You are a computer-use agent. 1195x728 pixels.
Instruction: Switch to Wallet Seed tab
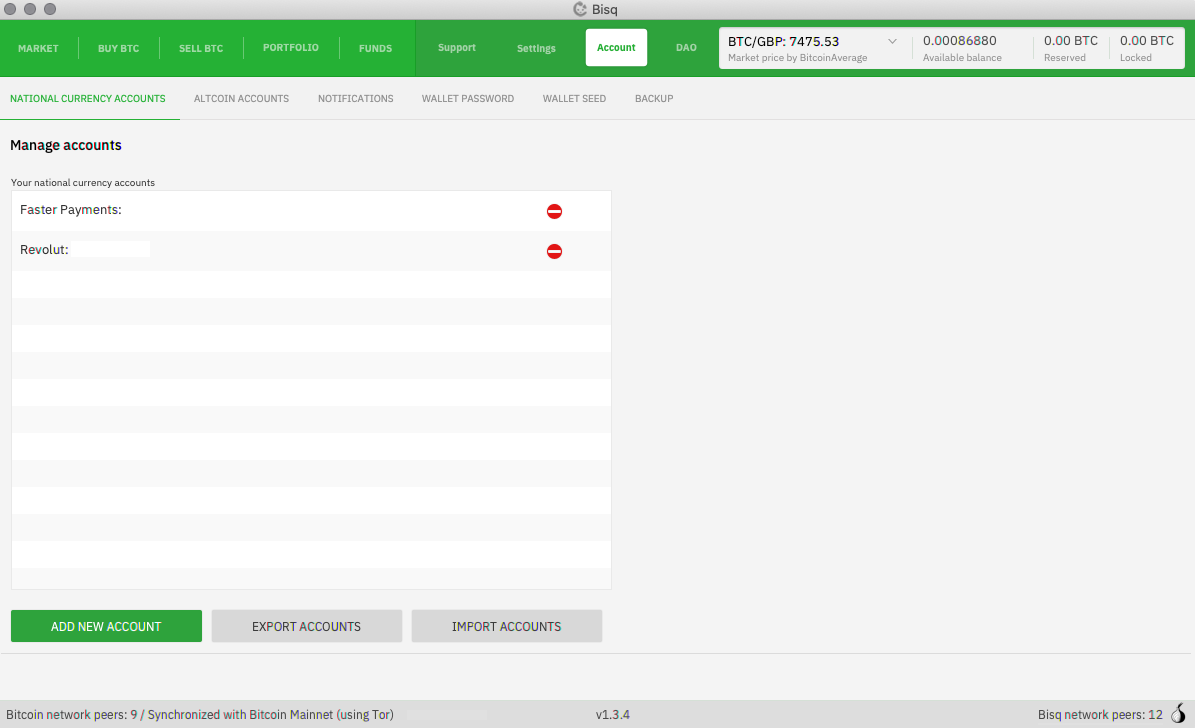point(574,98)
